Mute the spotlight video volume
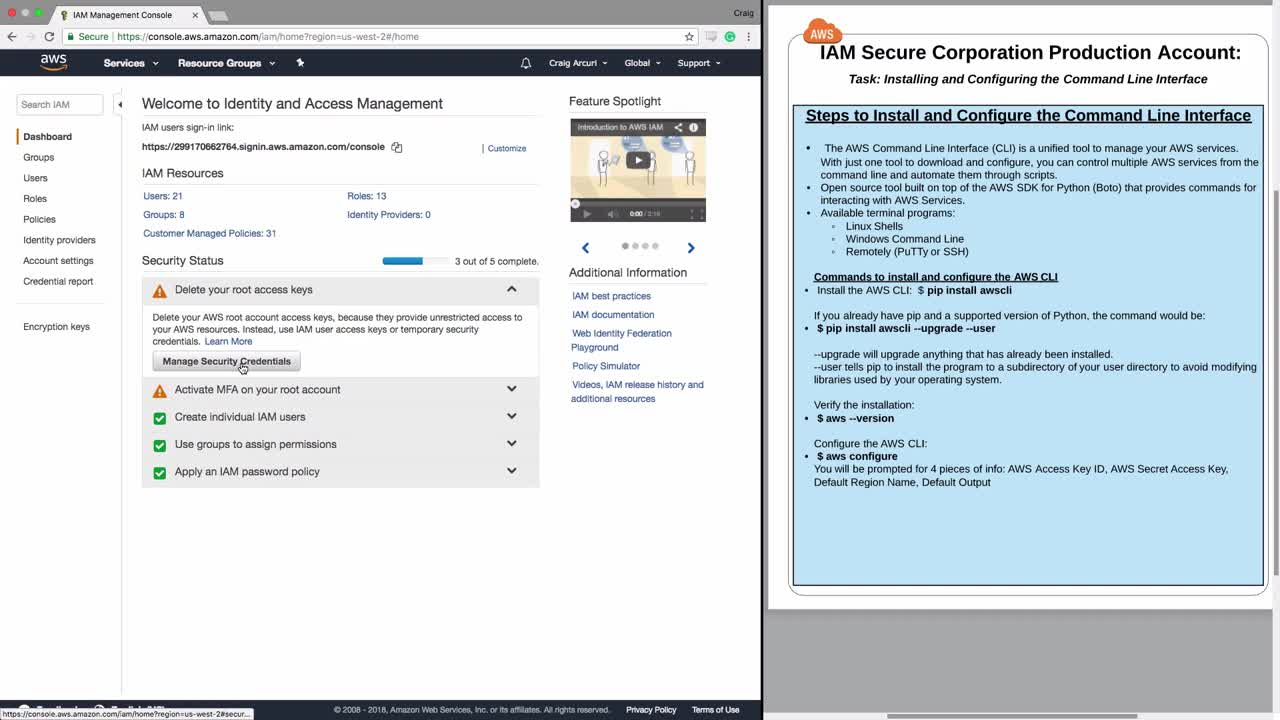 pos(613,213)
